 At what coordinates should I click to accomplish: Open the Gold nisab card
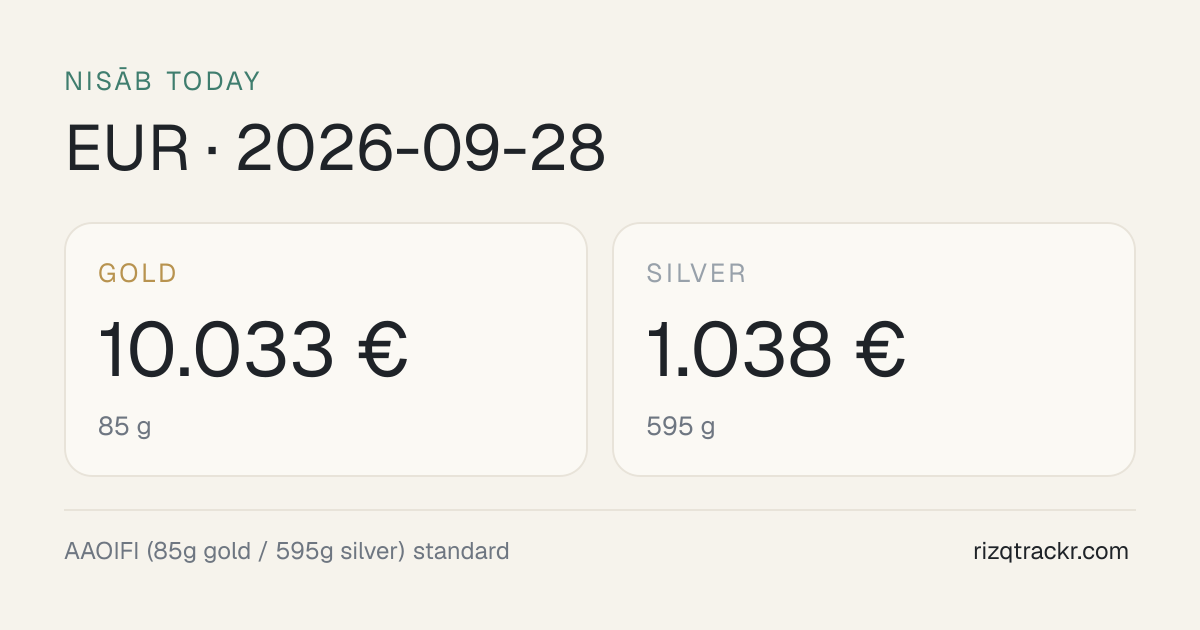point(326,349)
